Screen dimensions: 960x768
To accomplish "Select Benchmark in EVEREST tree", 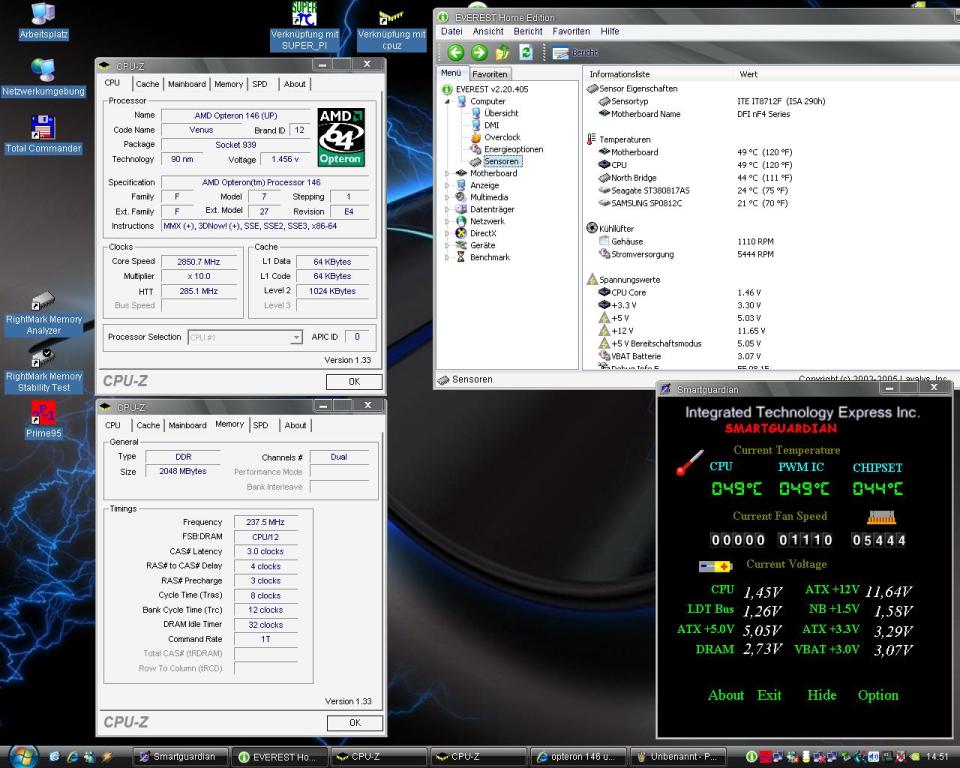I will tap(490, 257).
